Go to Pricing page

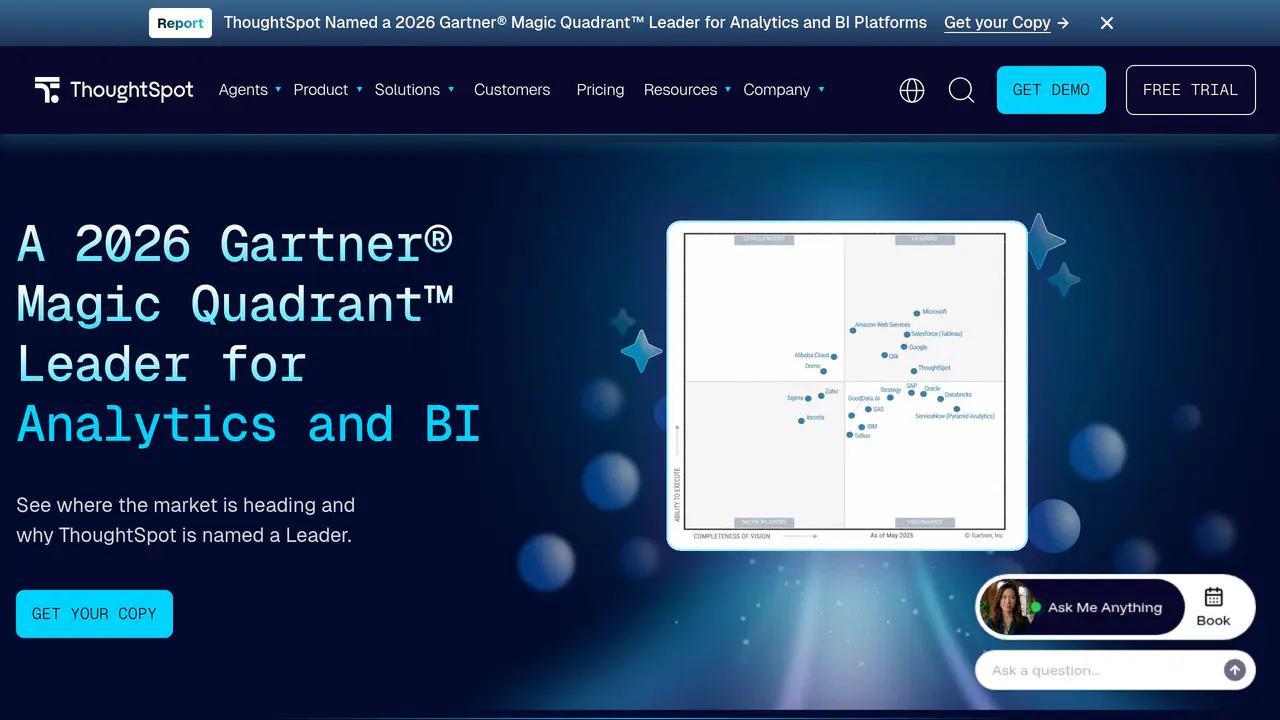(x=600, y=90)
